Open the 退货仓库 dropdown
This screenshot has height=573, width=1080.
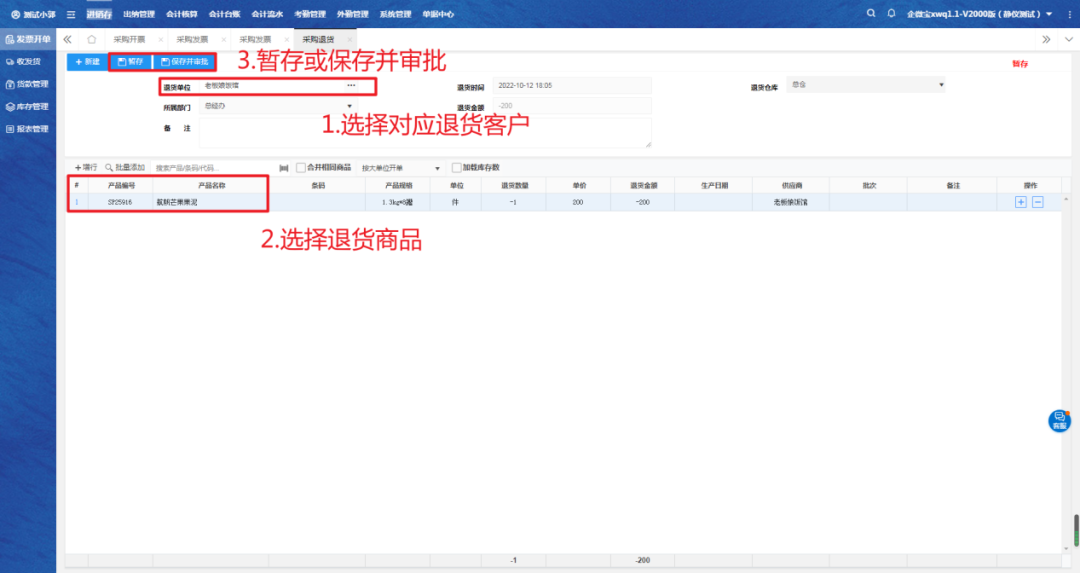[941, 86]
